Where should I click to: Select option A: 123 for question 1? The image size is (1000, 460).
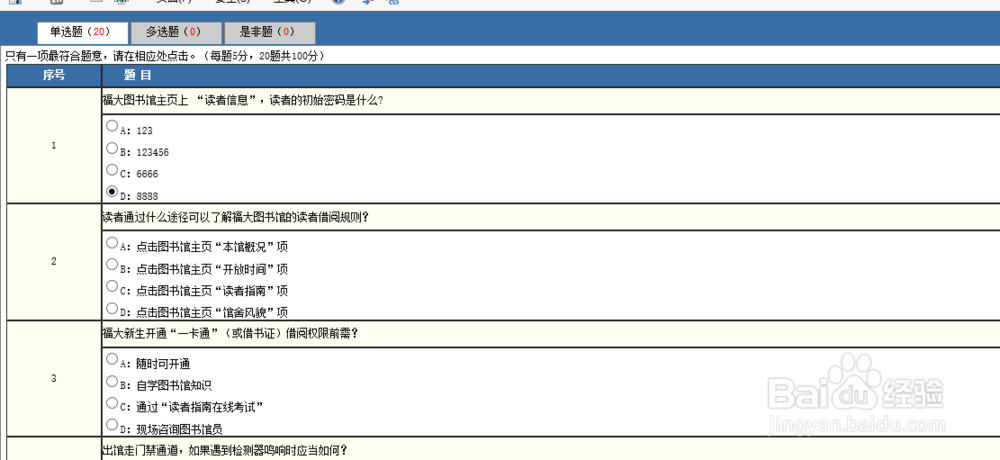(112, 126)
